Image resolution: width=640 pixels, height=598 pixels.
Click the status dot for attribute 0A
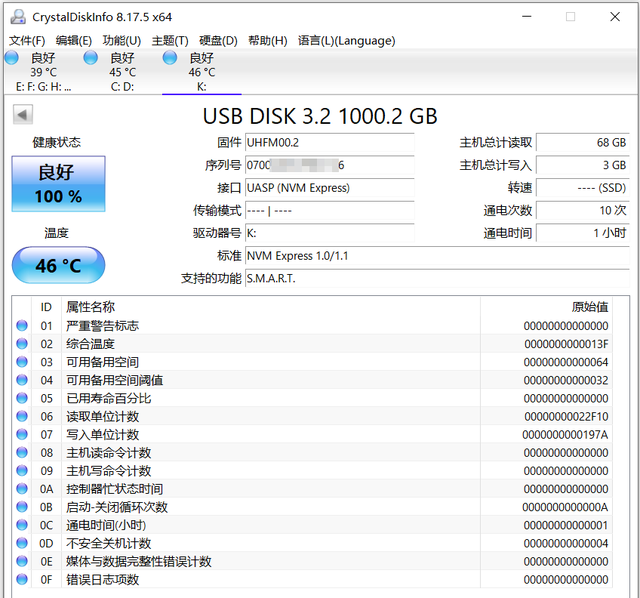coord(22,489)
